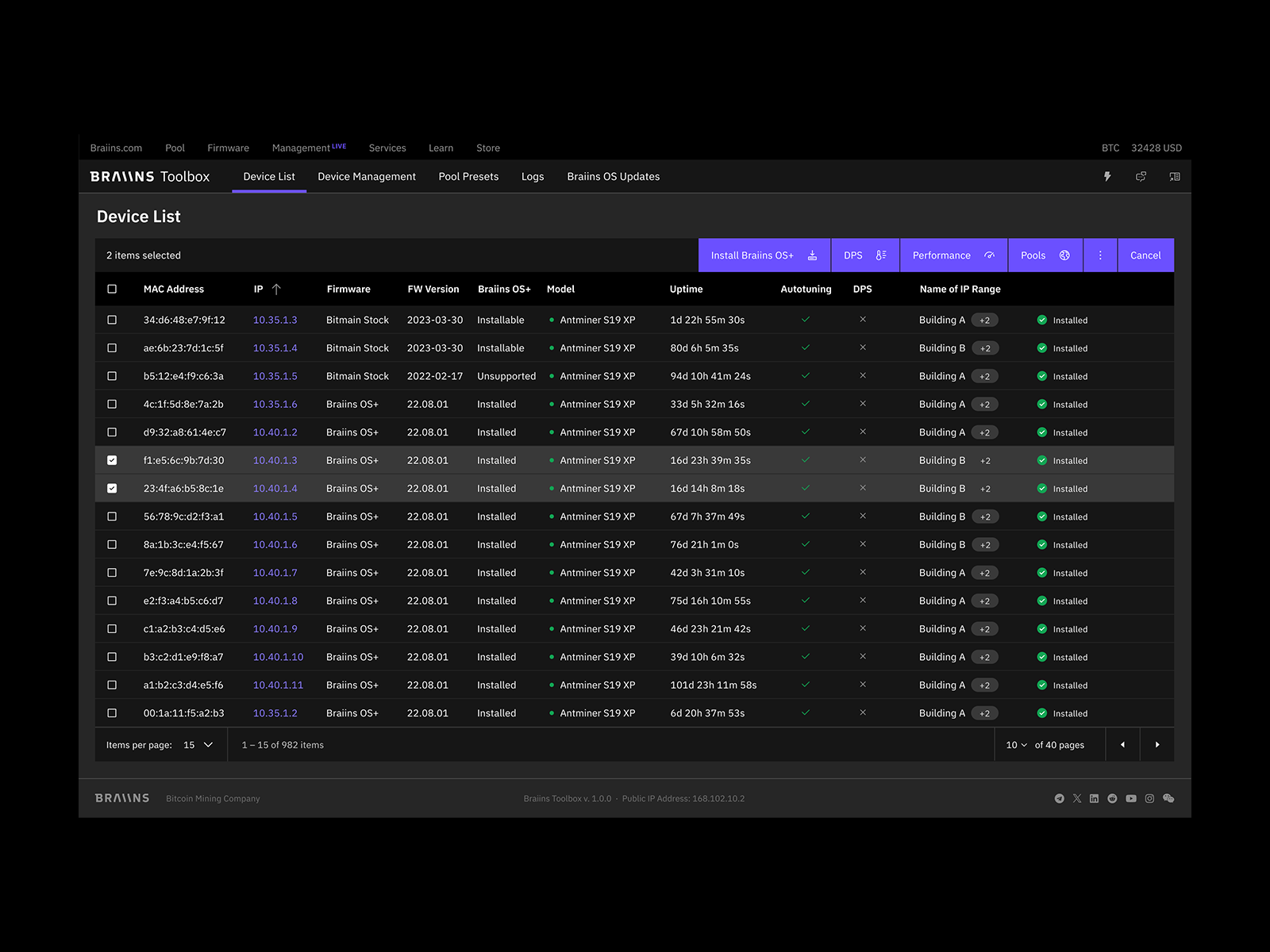
Task: Expand +2 IP ranges for 10.35.1.2
Action: tap(985, 713)
